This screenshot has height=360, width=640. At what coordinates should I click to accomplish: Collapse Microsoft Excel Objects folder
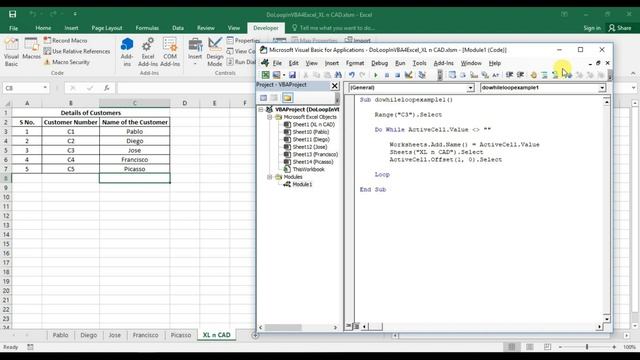(x=269, y=117)
